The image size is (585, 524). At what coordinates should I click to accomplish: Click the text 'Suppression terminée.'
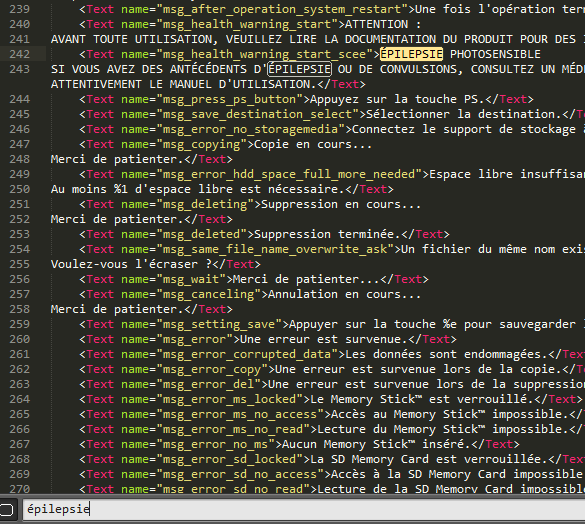328,234
